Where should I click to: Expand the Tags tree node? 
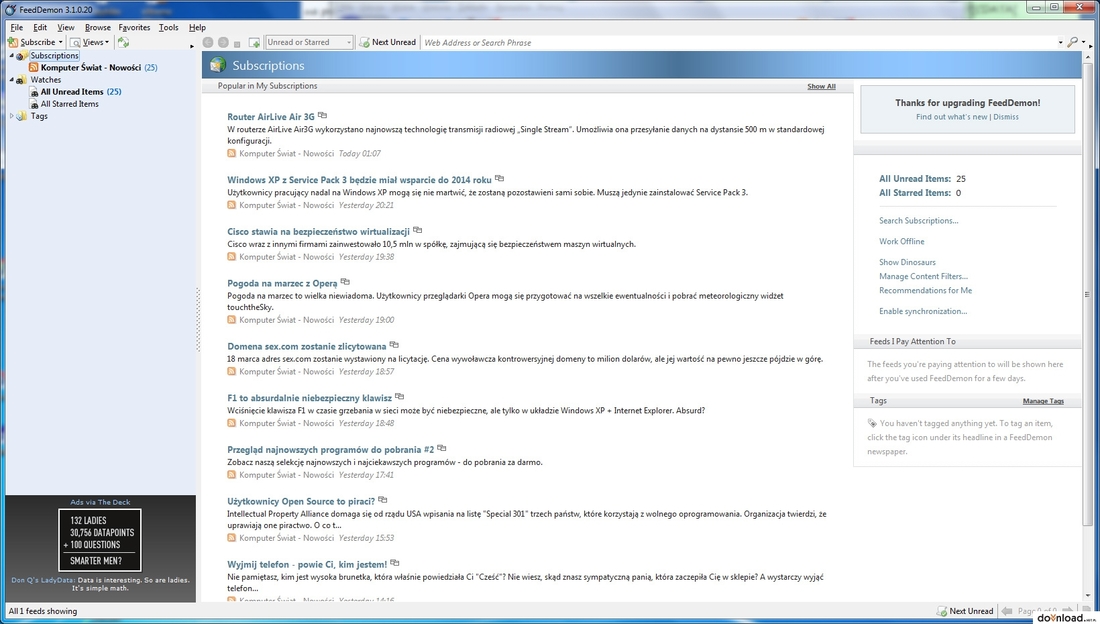click(11, 116)
